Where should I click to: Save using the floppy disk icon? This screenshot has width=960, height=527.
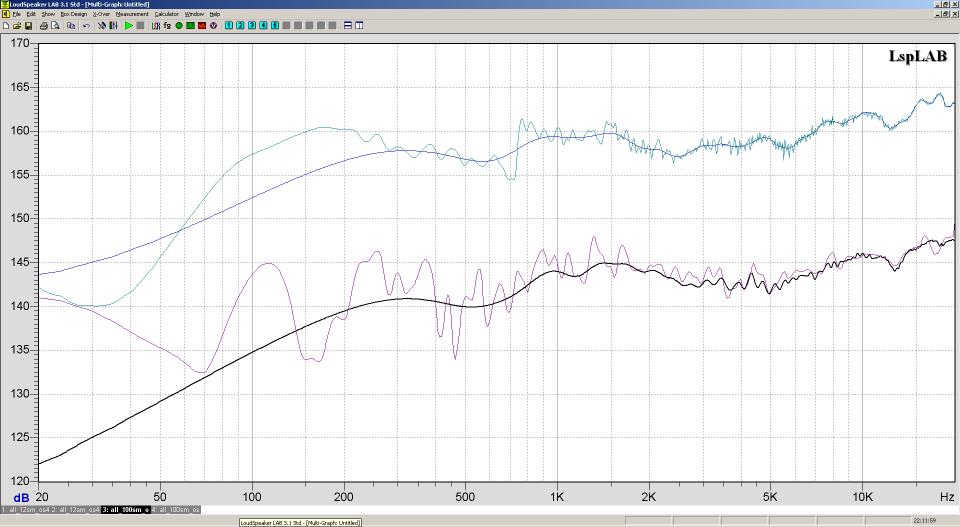pos(28,26)
